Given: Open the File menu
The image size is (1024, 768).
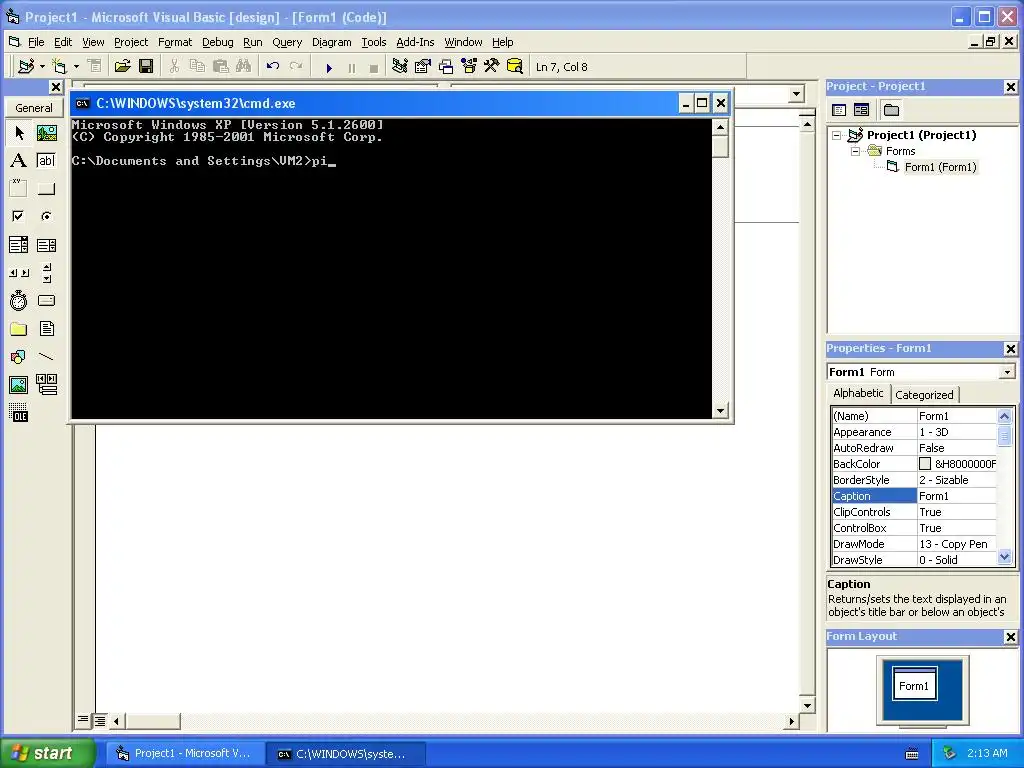Looking at the screenshot, I should tap(36, 42).
